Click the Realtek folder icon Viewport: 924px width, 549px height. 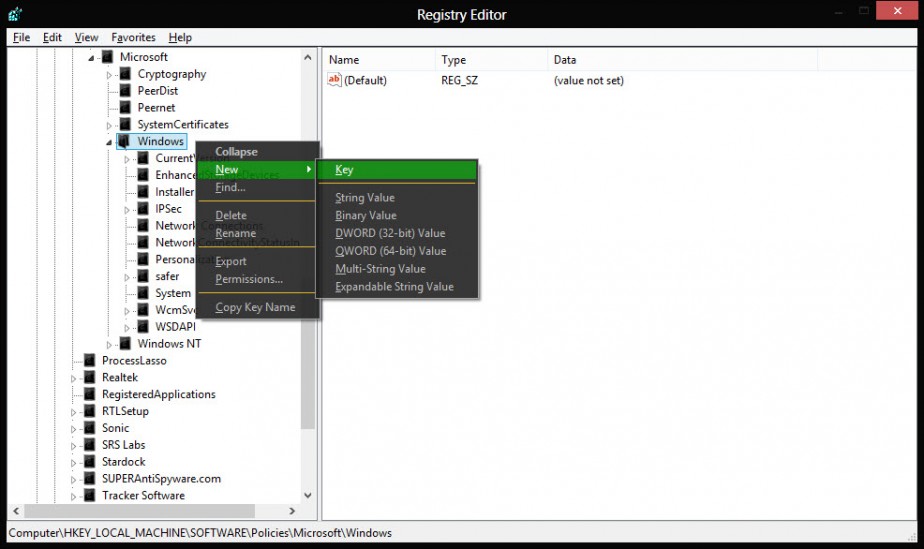(90, 378)
